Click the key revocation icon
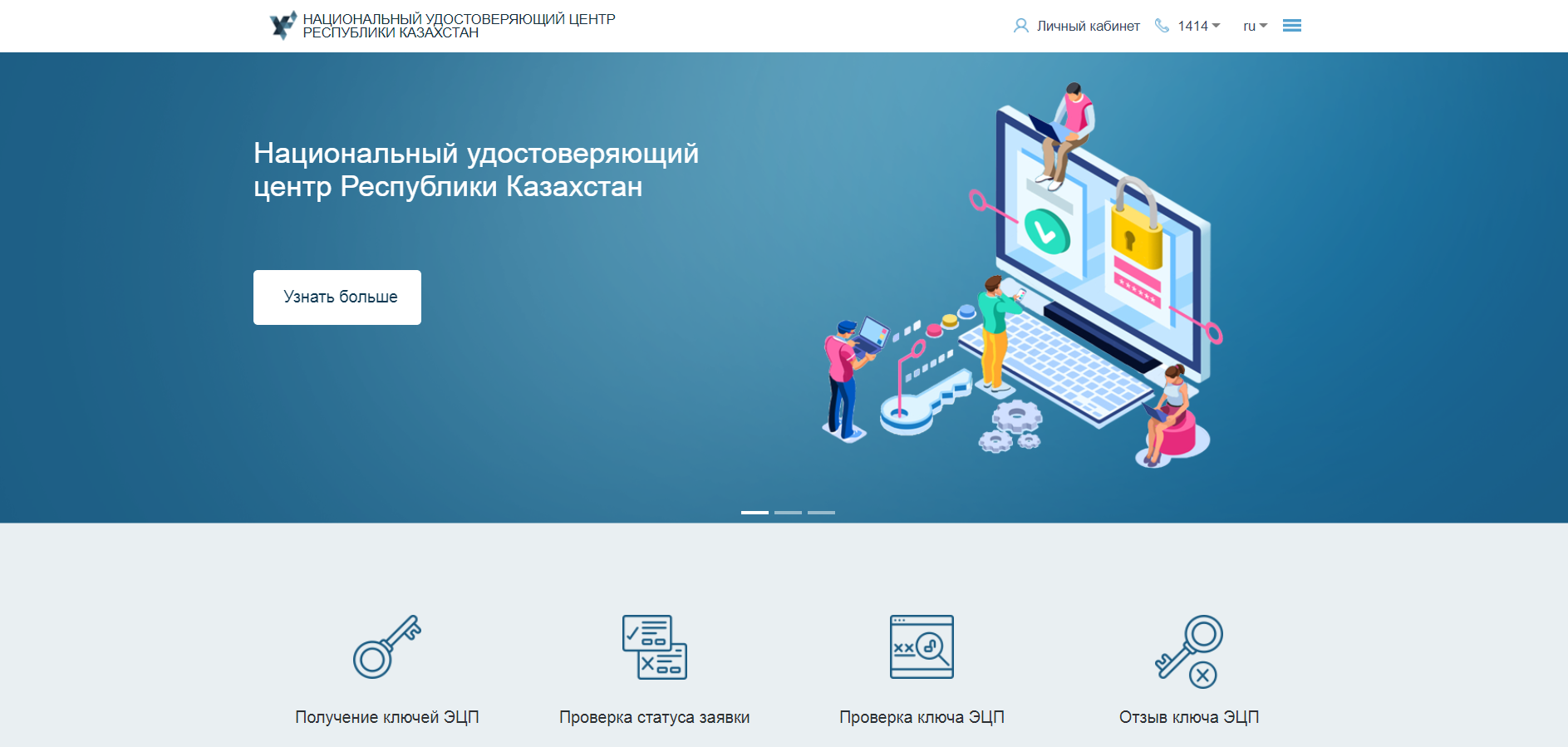 tap(1188, 651)
